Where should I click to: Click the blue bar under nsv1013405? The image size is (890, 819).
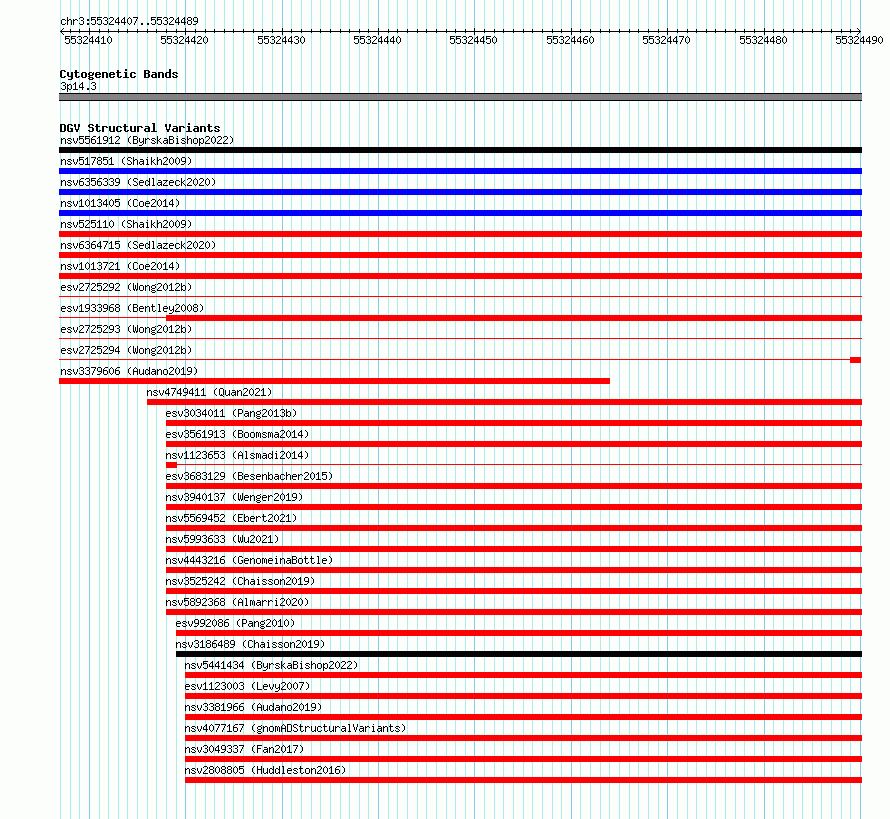pyautogui.click(x=460, y=213)
